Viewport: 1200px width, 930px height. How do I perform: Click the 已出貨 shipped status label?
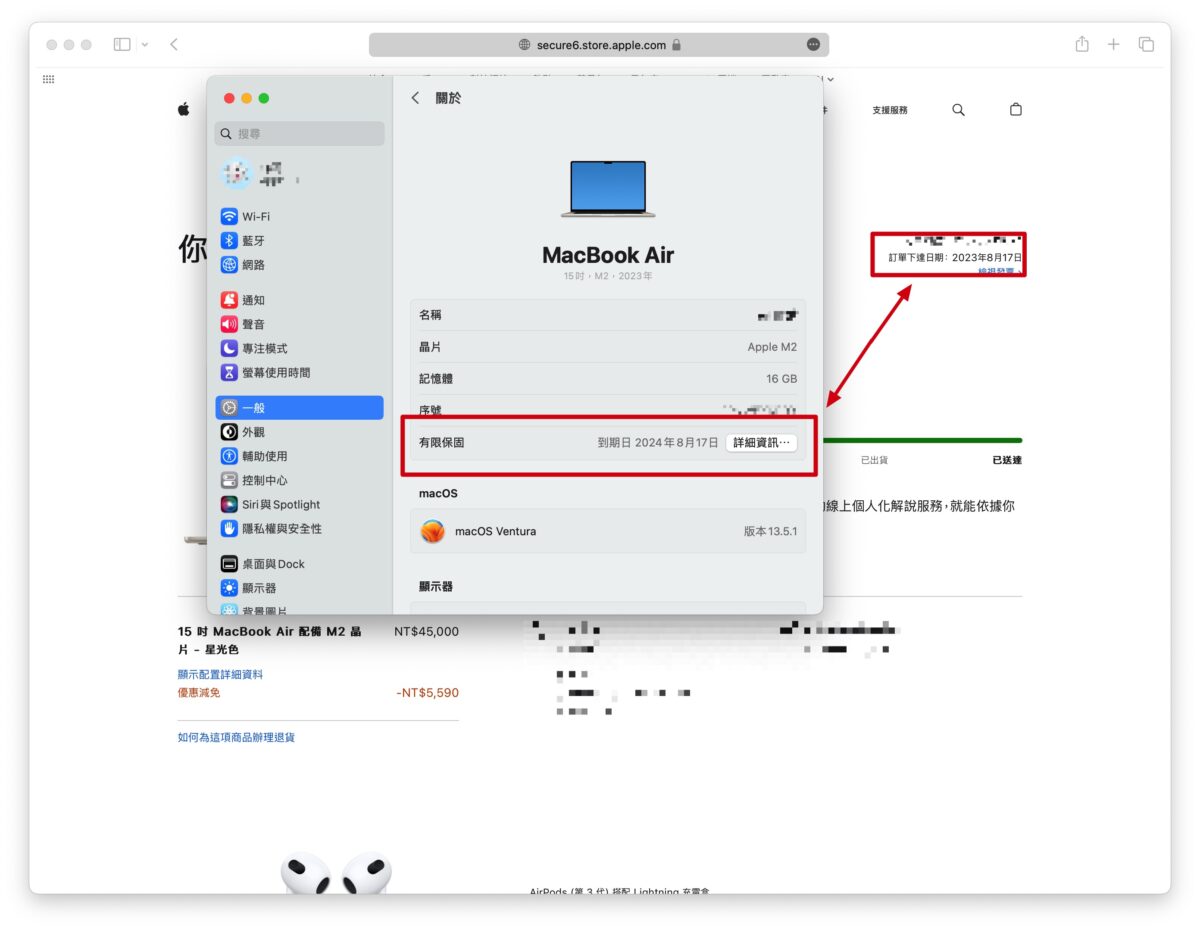(x=874, y=460)
